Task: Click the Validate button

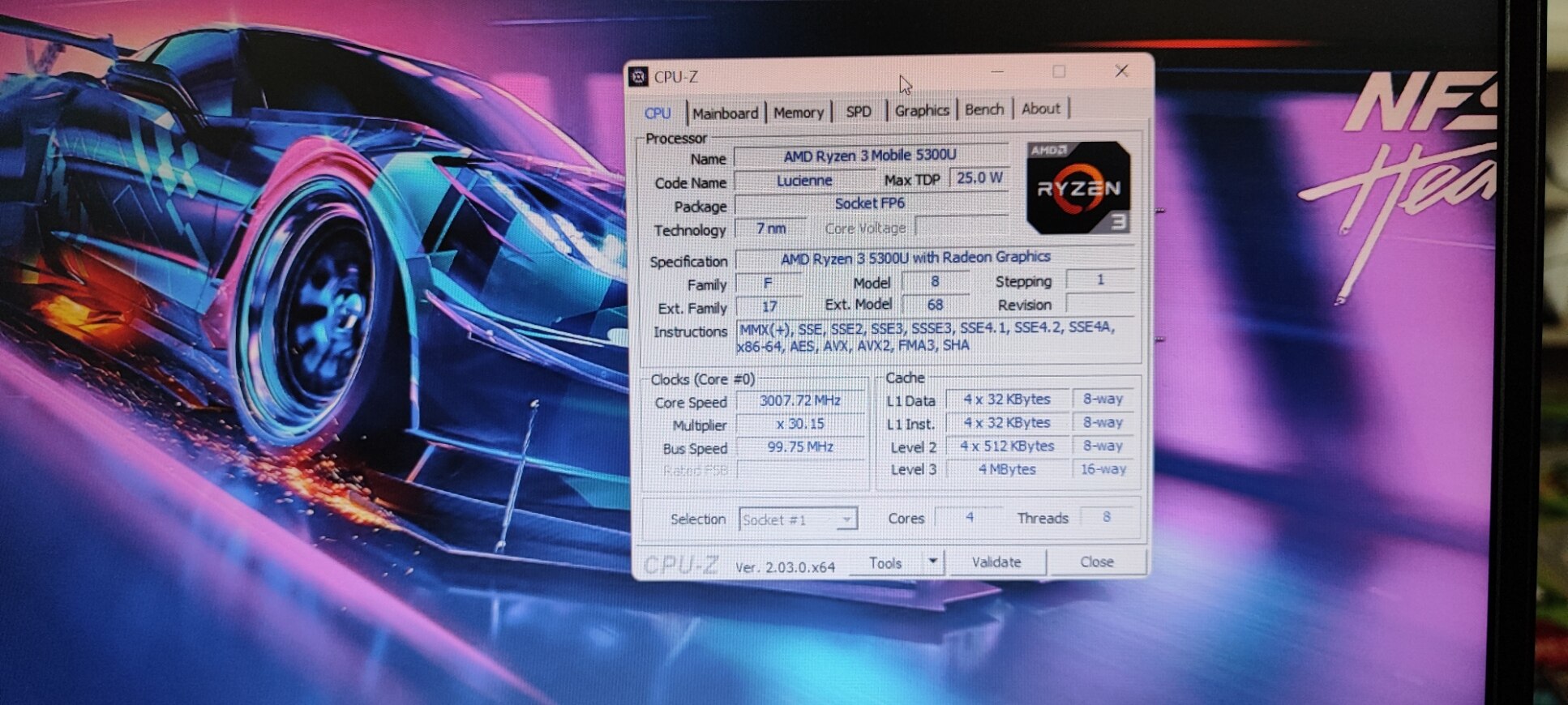Action: (996, 562)
